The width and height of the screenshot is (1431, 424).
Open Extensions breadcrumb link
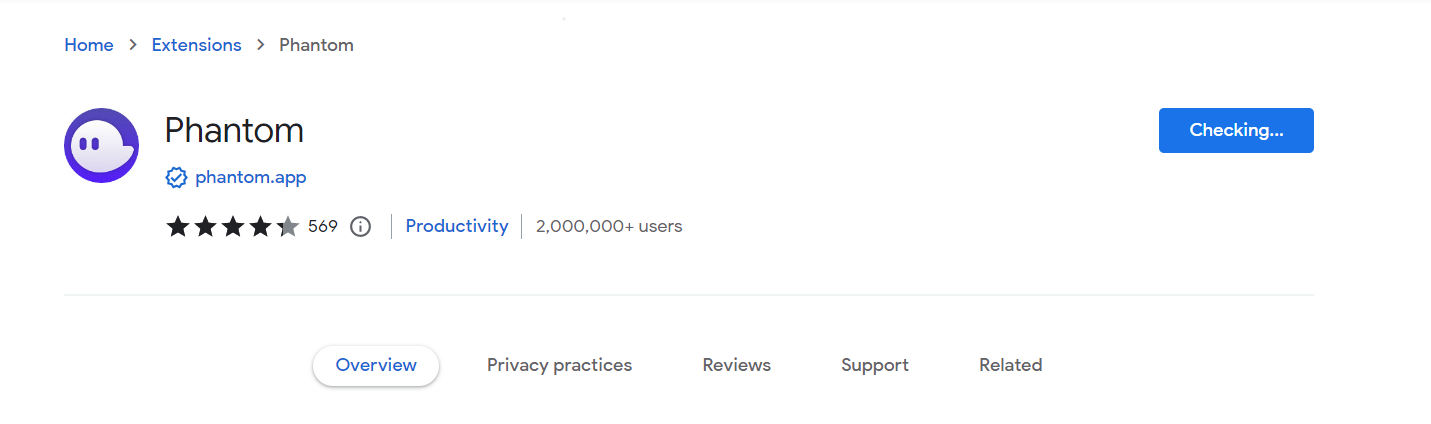(x=196, y=45)
